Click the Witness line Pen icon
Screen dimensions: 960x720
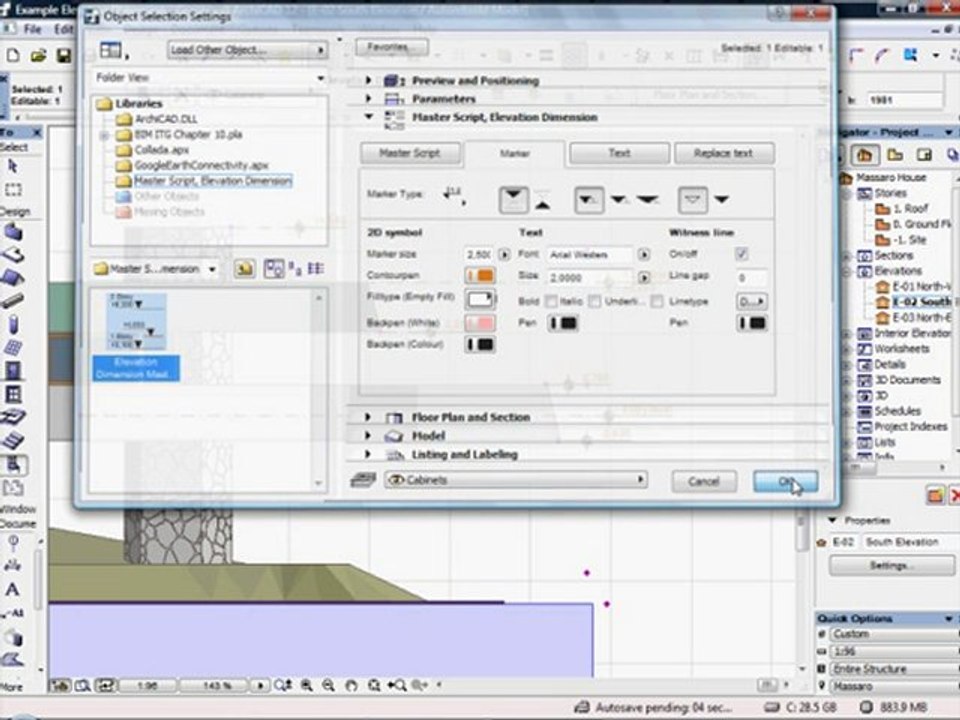pyautogui.click(x=752, y=323)
